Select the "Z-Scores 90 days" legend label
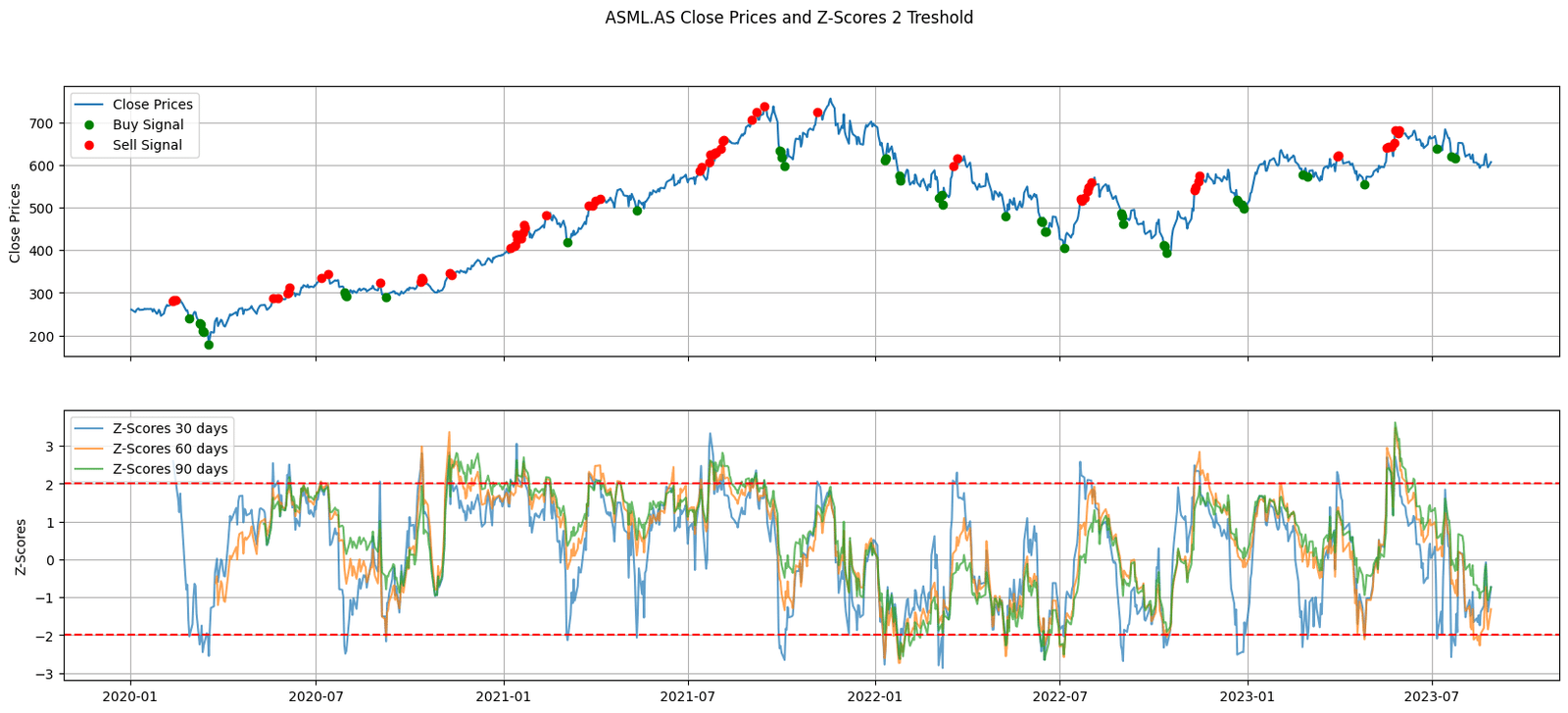The image size is (1568, 713). pos(171,469)
